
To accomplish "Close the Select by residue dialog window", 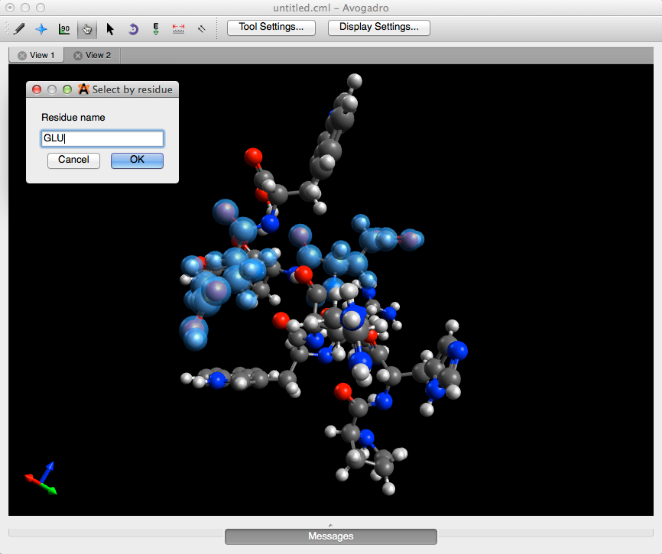I will coord(37,89).
